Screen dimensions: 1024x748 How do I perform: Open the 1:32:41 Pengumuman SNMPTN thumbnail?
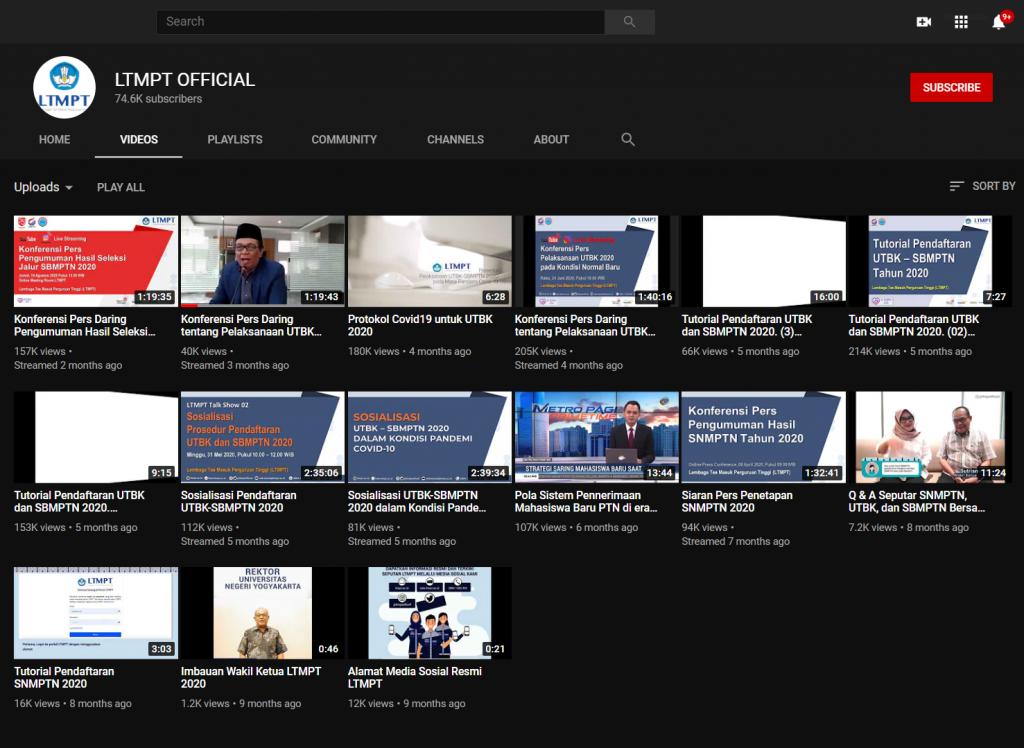(763, 437)
